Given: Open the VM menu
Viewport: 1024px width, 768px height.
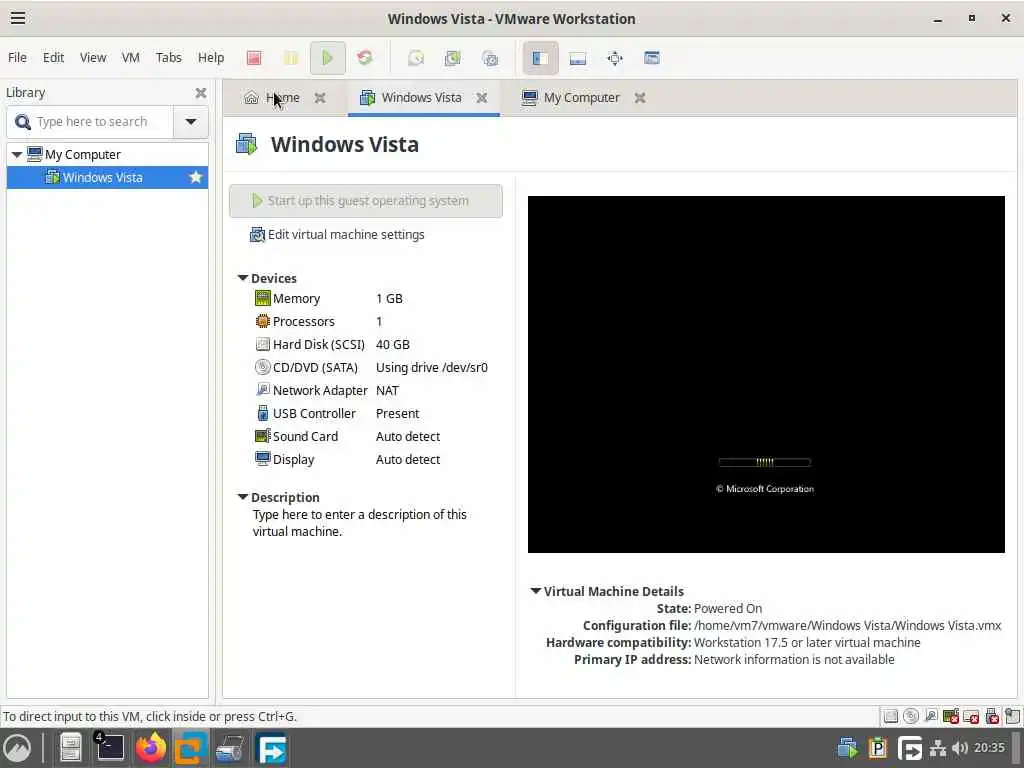Looking at the screenshot, I should [131, 57].
